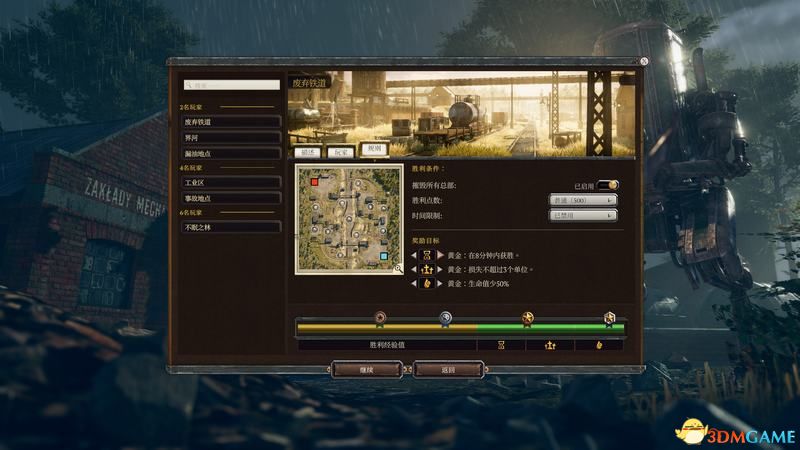The height and width of the screenshot is (450, 800).
Task: Close the map selection dialog
Action: point(644,61)
